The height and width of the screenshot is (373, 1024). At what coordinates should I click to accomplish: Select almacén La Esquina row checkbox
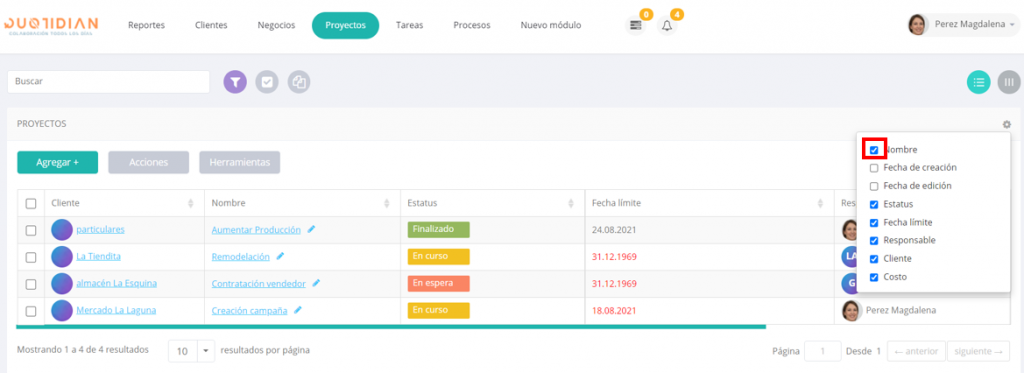[x=31, y=284]
